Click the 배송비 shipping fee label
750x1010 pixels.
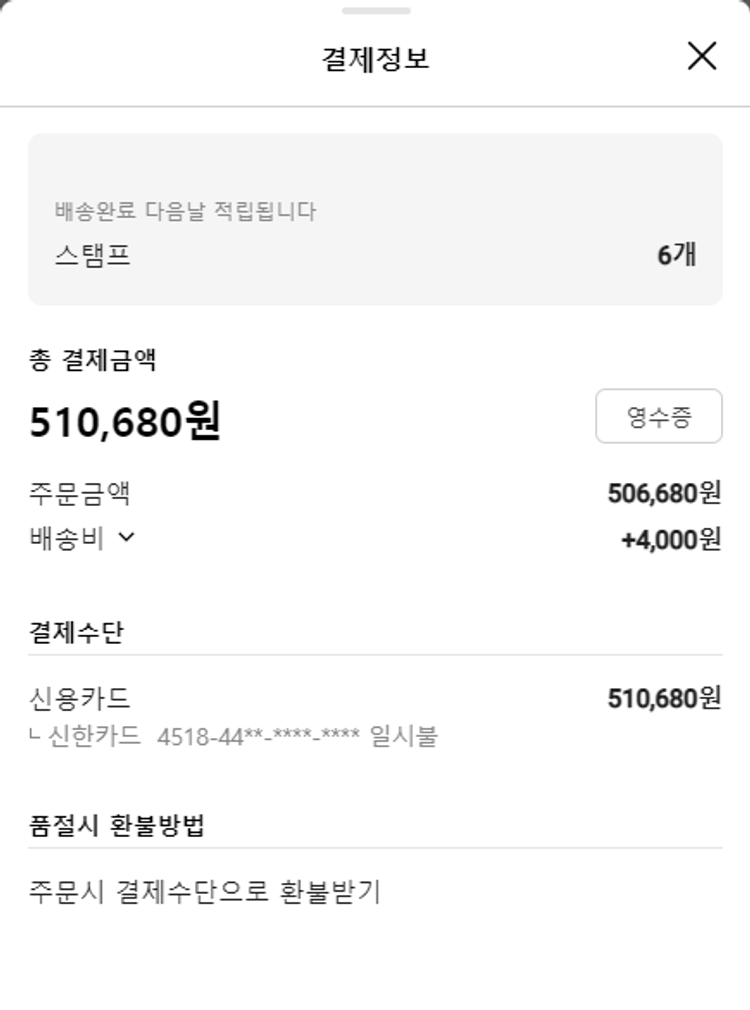[66, 538]
